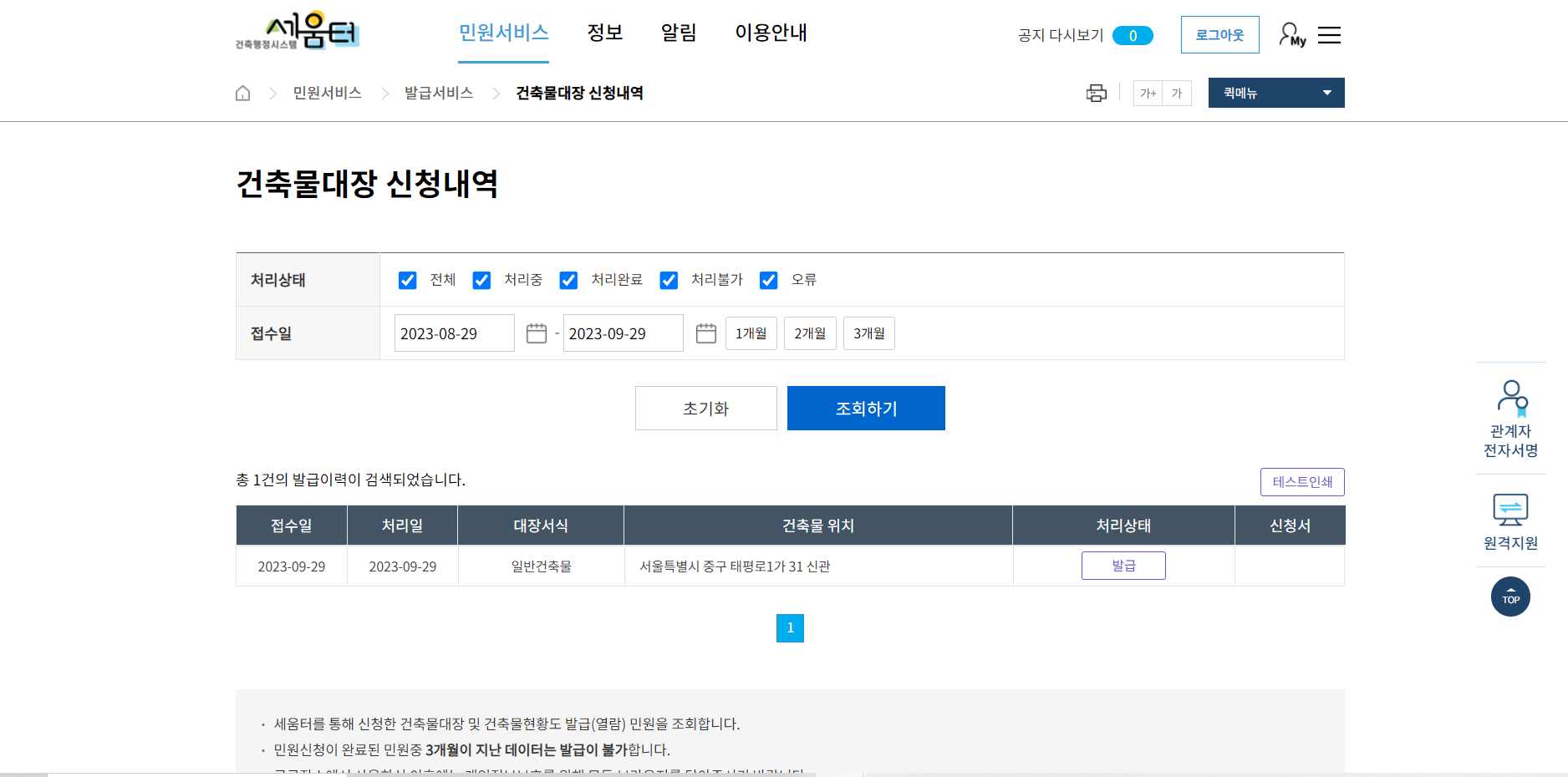Screen dimensions: 1568x777
Task: Open the 알림 menu
Action: [x=679, y=33]
